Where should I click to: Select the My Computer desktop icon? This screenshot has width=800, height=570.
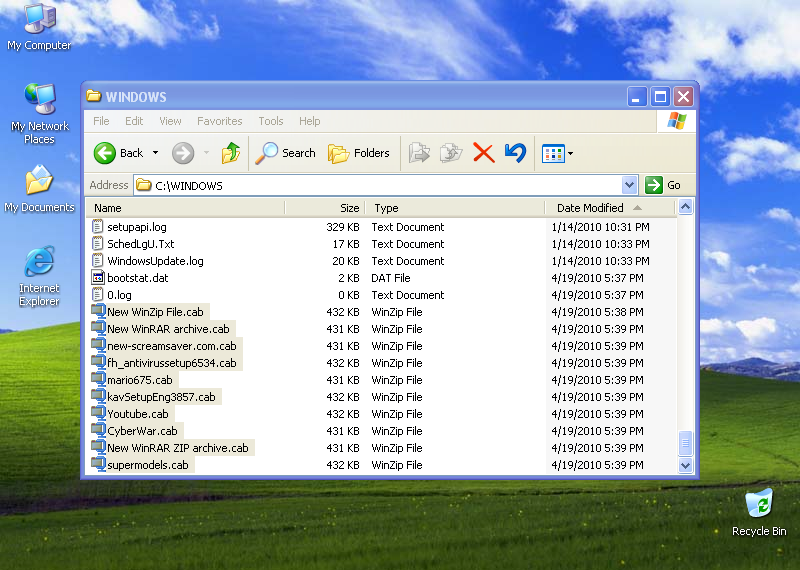click(39, 20)
